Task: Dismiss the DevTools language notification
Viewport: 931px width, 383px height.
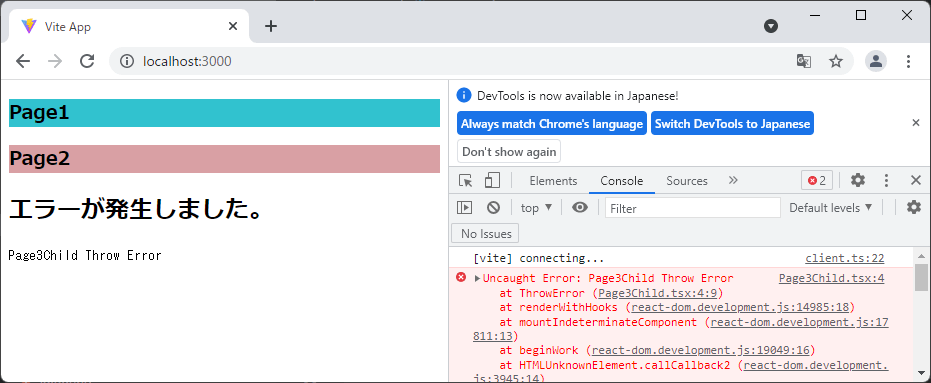Action: click(916, 123)
